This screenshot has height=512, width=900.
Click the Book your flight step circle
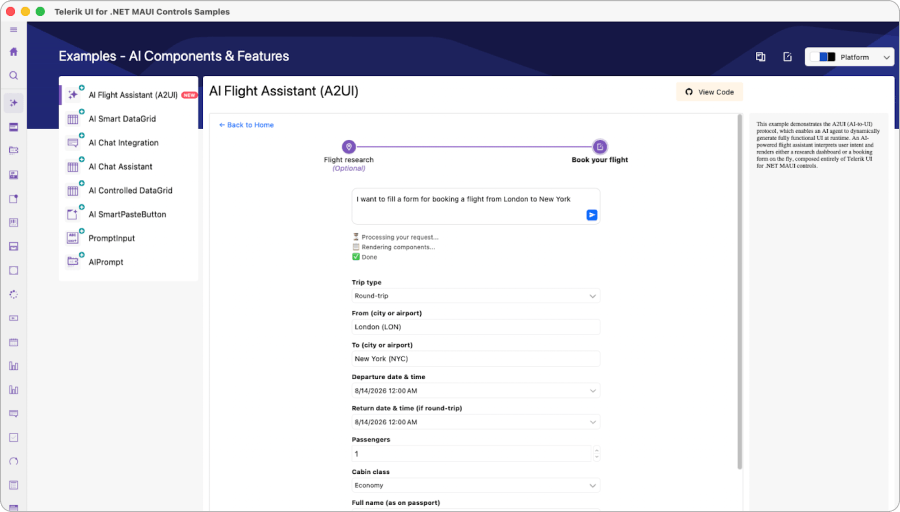click(x=600, y=147)
